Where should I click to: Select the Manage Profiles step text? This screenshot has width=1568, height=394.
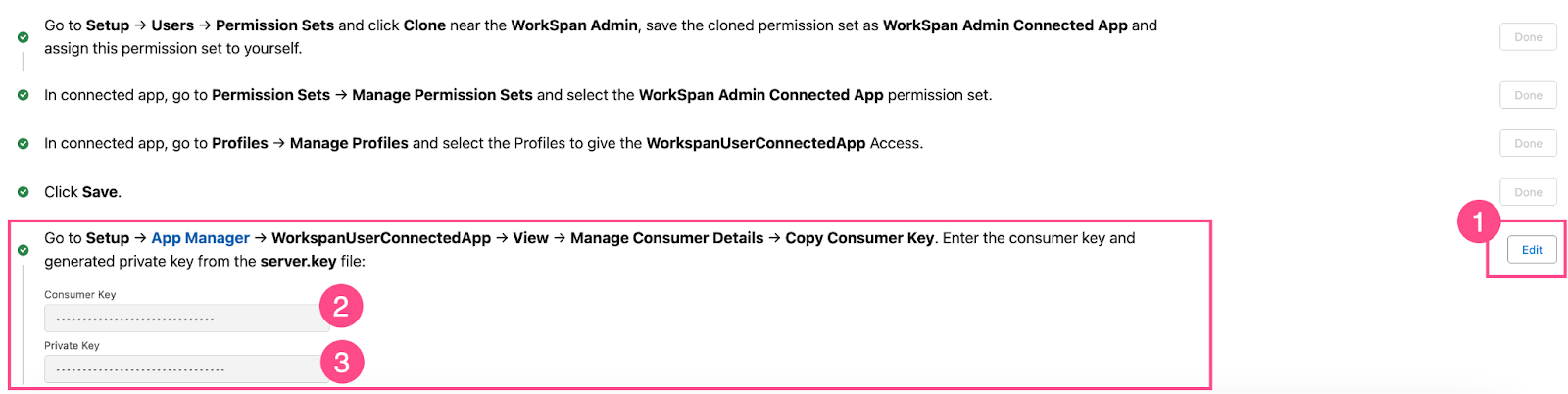pyautogui.click(x=483, y=143)
